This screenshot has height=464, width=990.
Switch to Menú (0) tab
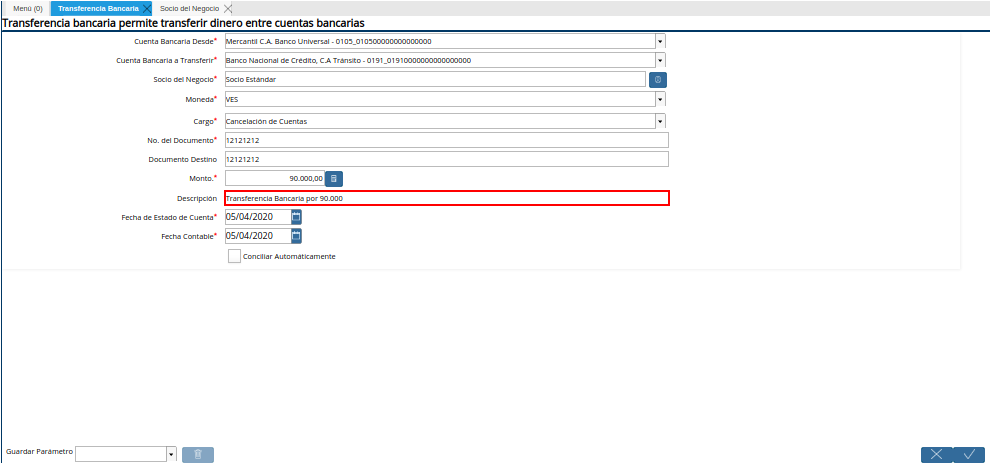pos(28,8)
